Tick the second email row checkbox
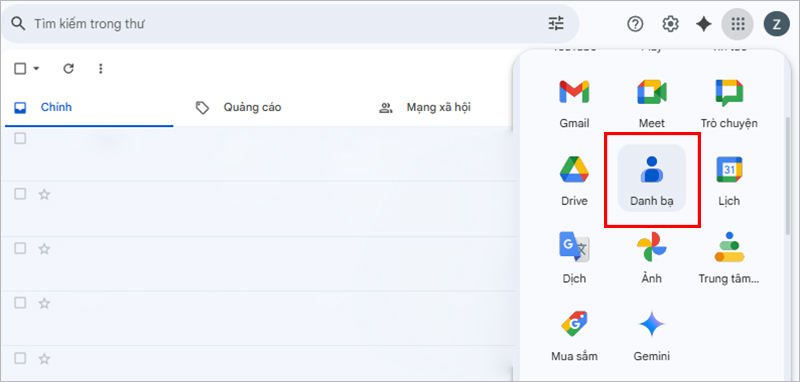This screenshot has height=382, width=800. (20, 194)
